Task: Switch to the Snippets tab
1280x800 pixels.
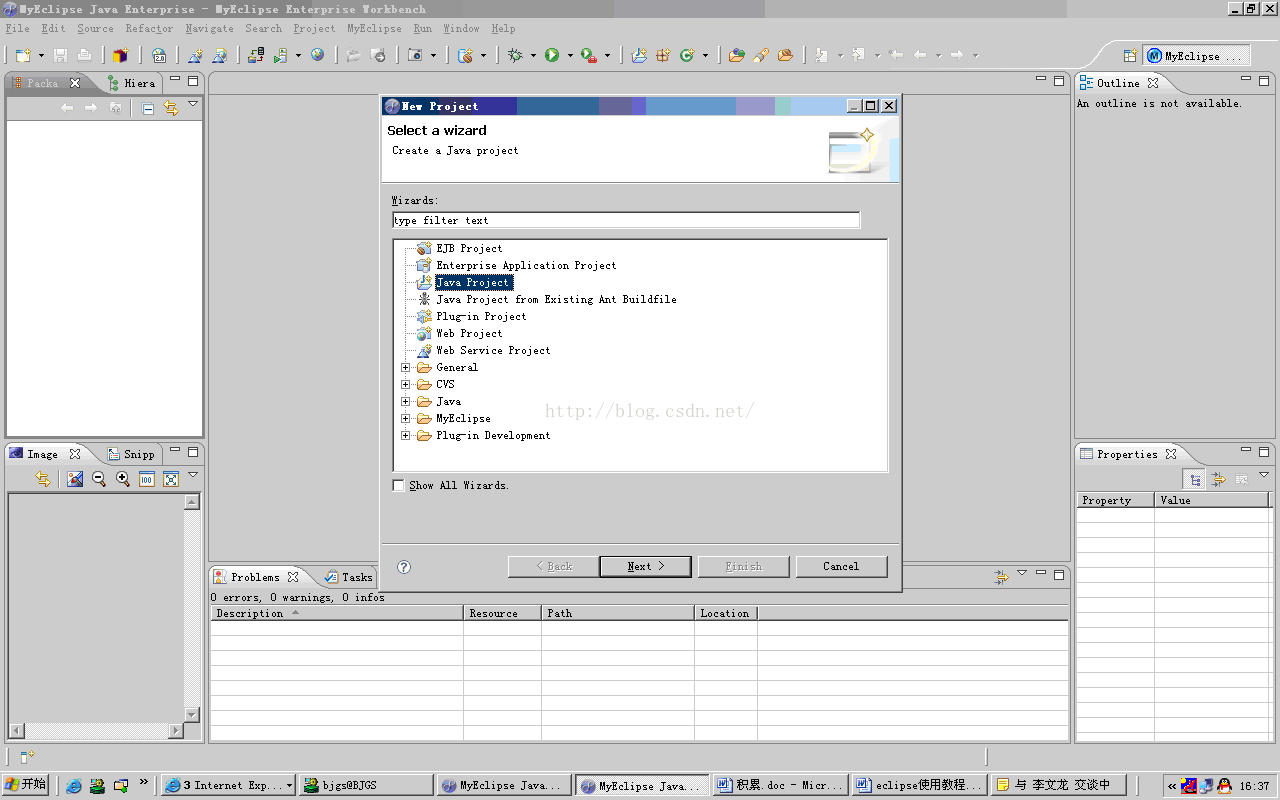Action: [x=130, y=454]
